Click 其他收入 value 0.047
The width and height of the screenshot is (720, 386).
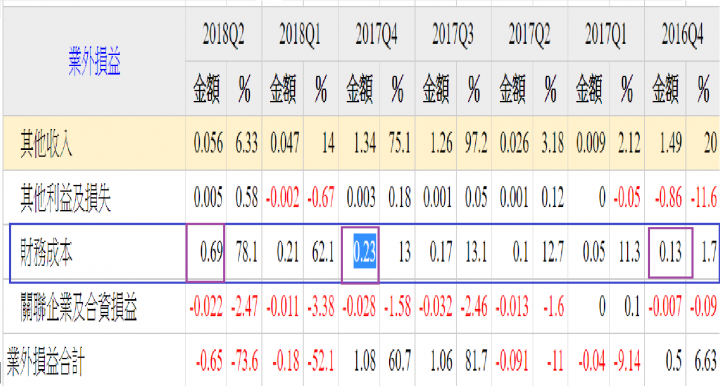285,143
